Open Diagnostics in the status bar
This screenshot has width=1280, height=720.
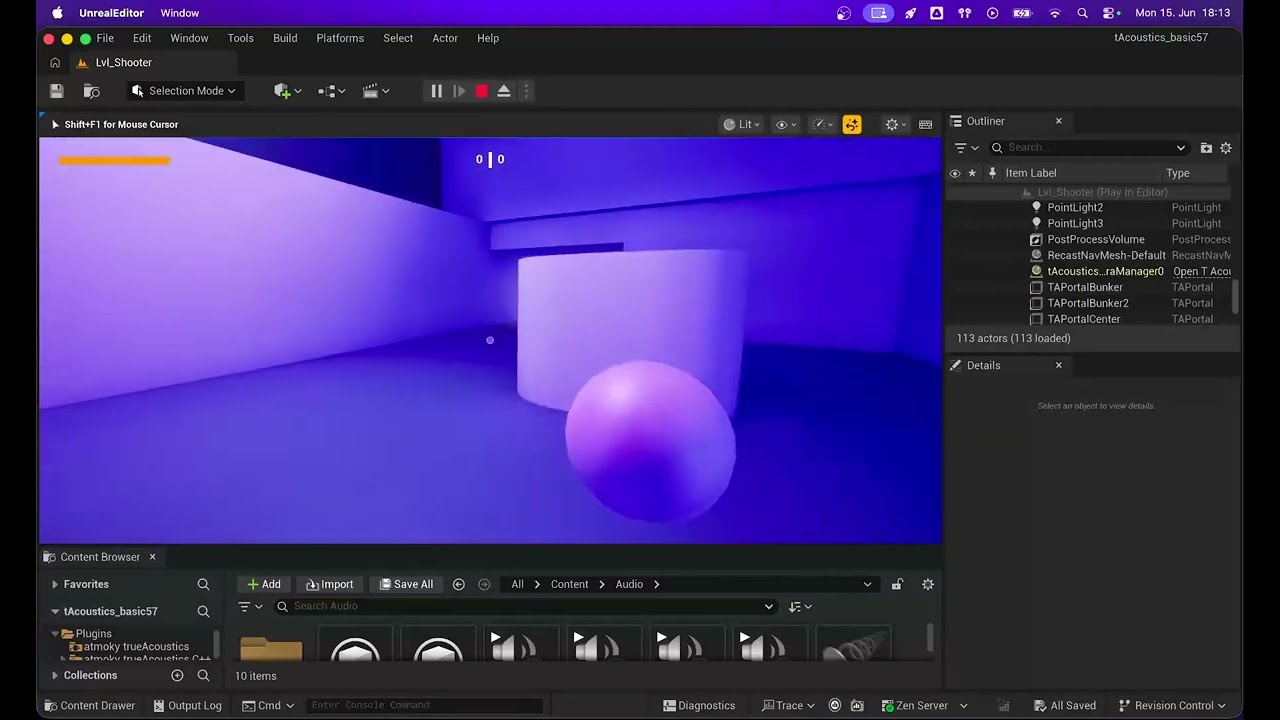click(x=699, y=705)
